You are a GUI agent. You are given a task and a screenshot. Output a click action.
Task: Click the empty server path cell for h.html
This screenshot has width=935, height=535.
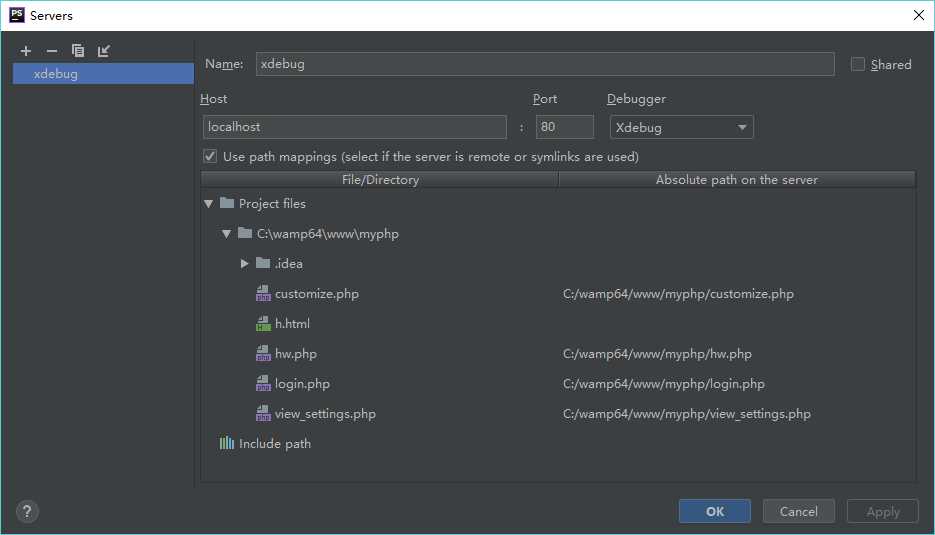tap(736, 323)
